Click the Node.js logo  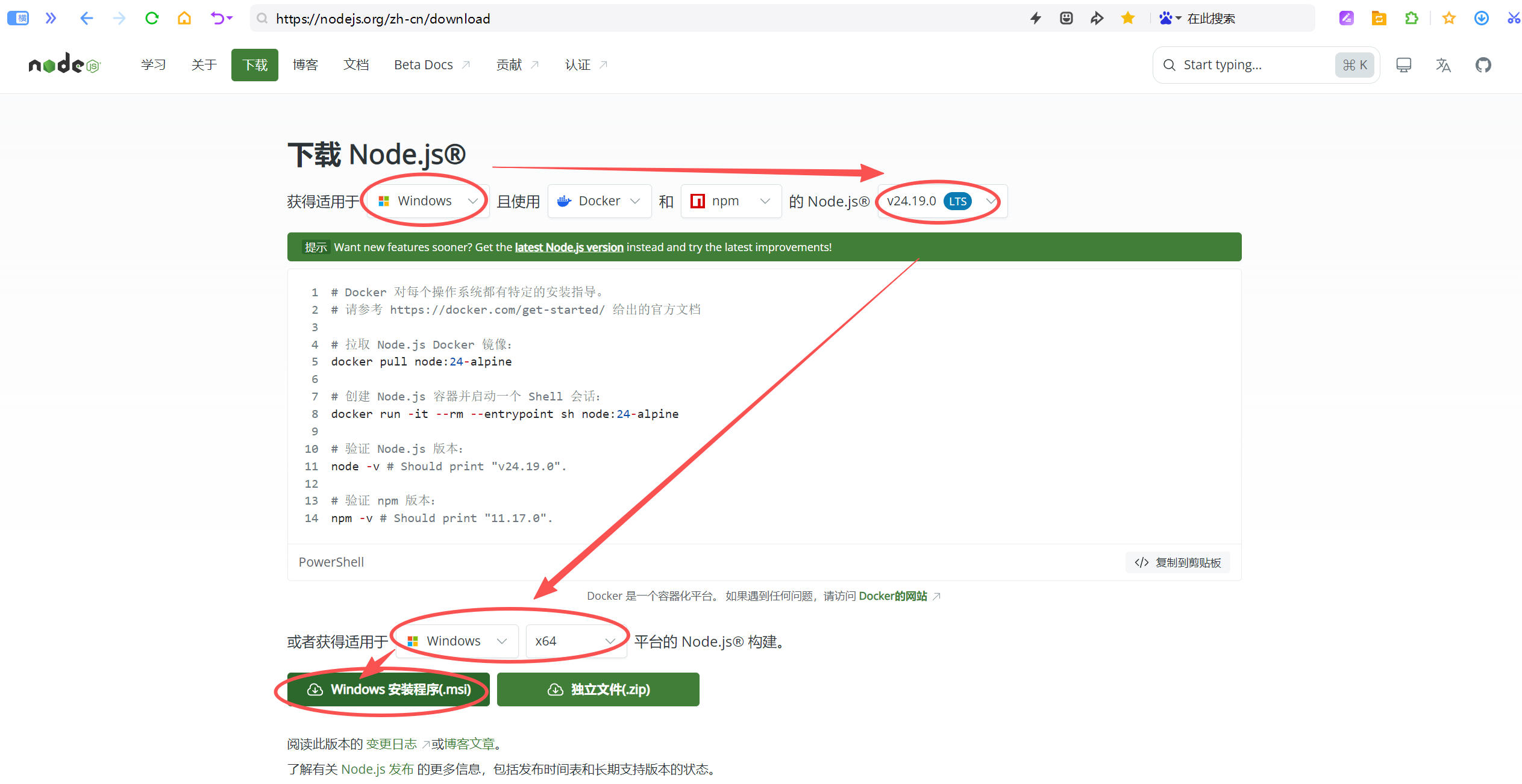click(64, 63)
